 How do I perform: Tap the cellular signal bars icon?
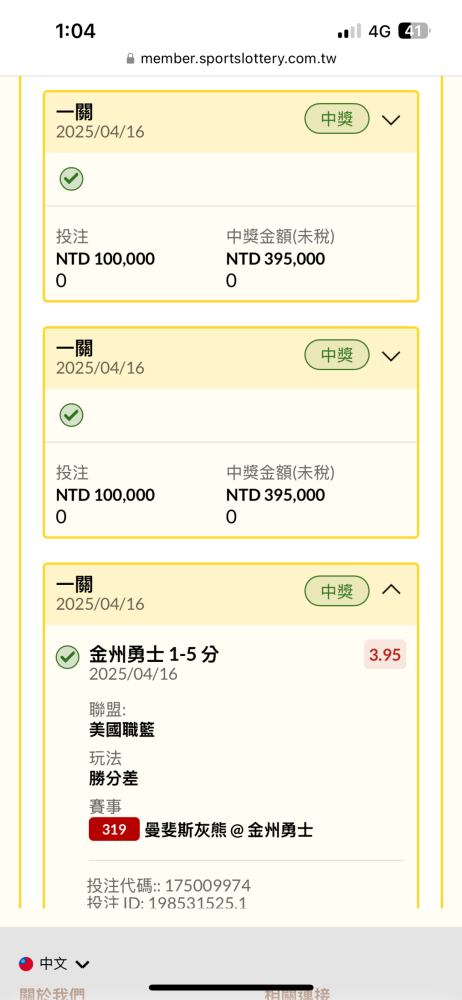pos(349,31)
